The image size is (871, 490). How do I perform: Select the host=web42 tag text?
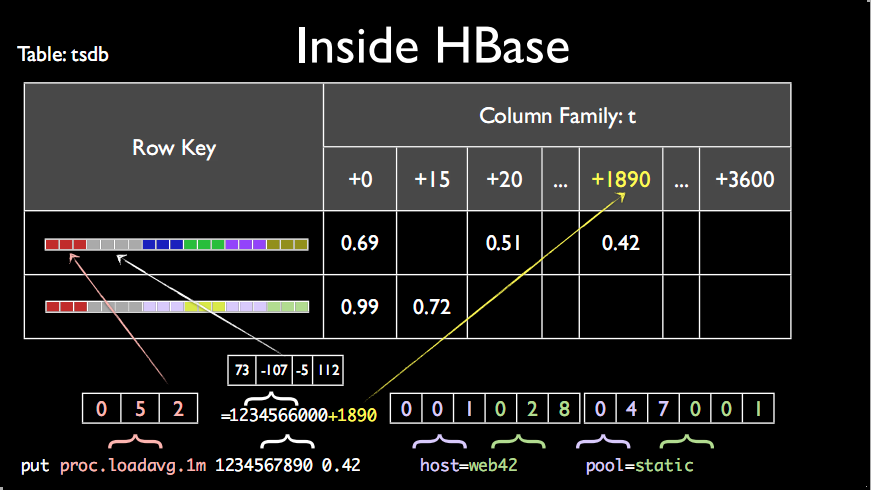[468, 465]
